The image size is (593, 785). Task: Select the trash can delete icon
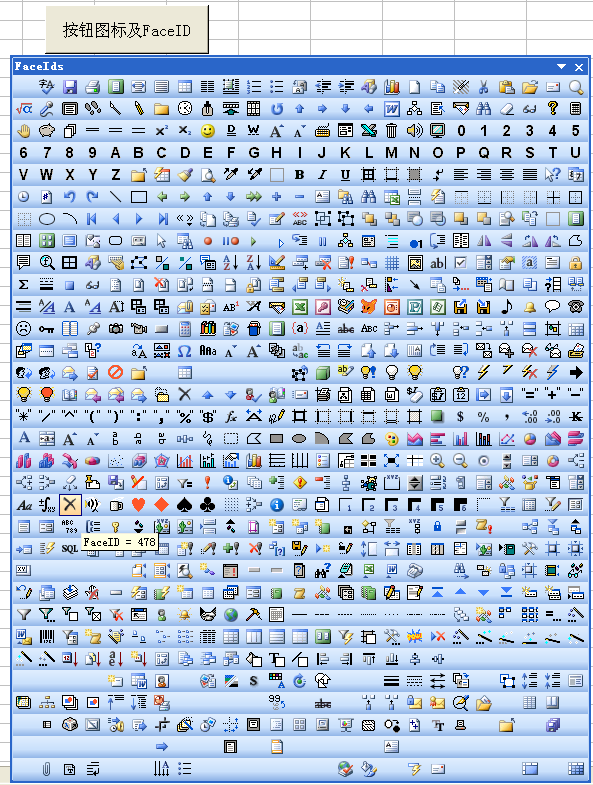[392, 131]
